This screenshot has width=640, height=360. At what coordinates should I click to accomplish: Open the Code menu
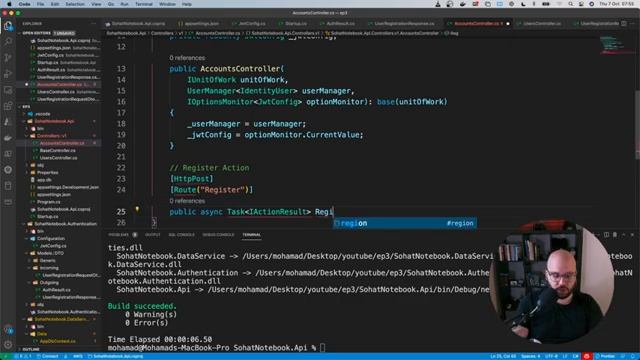coord(24,4)
